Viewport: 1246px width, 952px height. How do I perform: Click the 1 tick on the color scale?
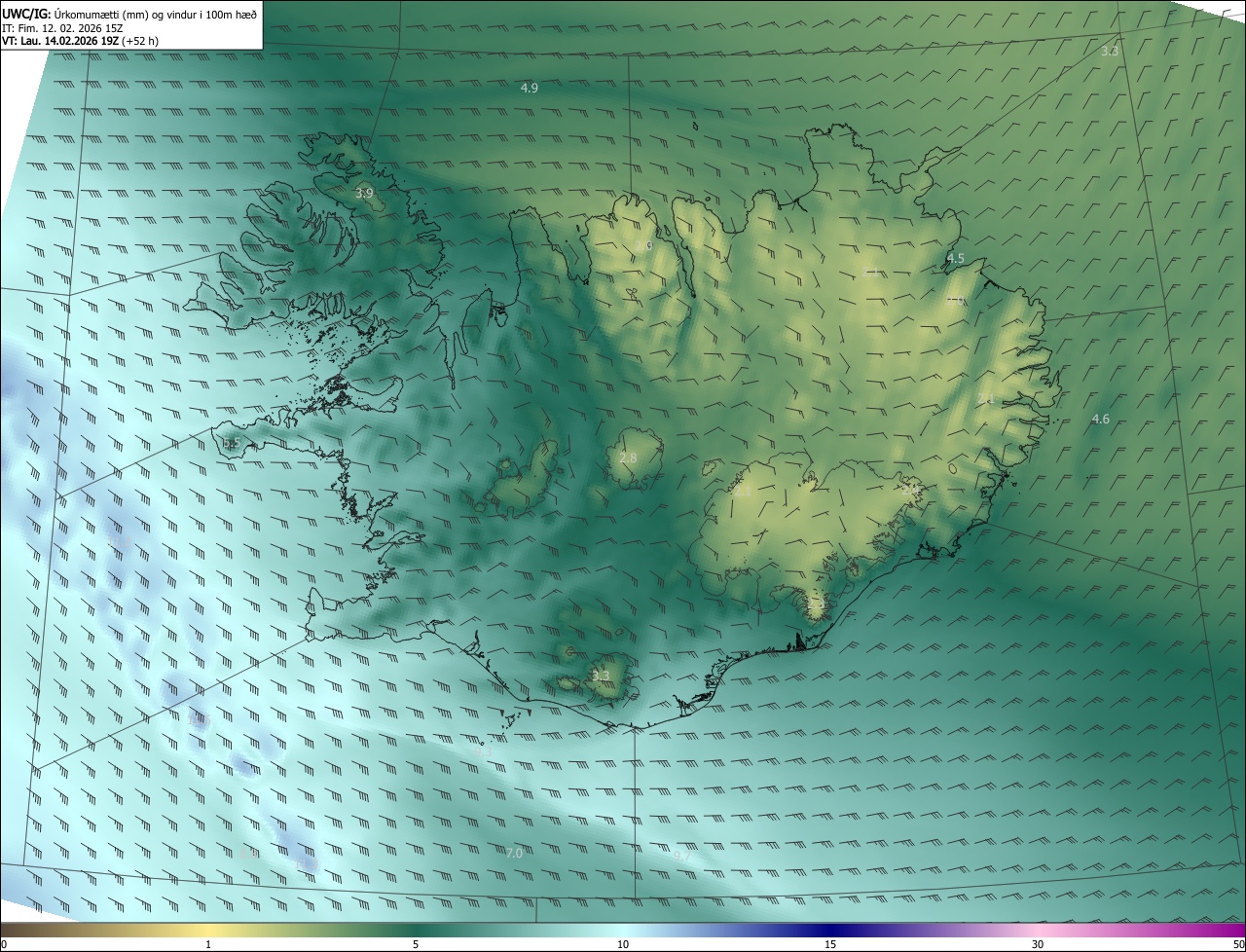[208, 944]
